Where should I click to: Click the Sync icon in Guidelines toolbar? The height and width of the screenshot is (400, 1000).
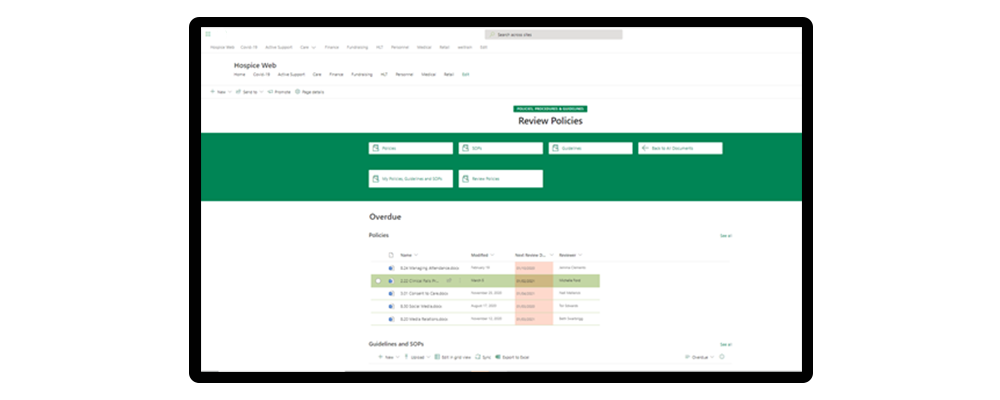[x=478, y=357]
